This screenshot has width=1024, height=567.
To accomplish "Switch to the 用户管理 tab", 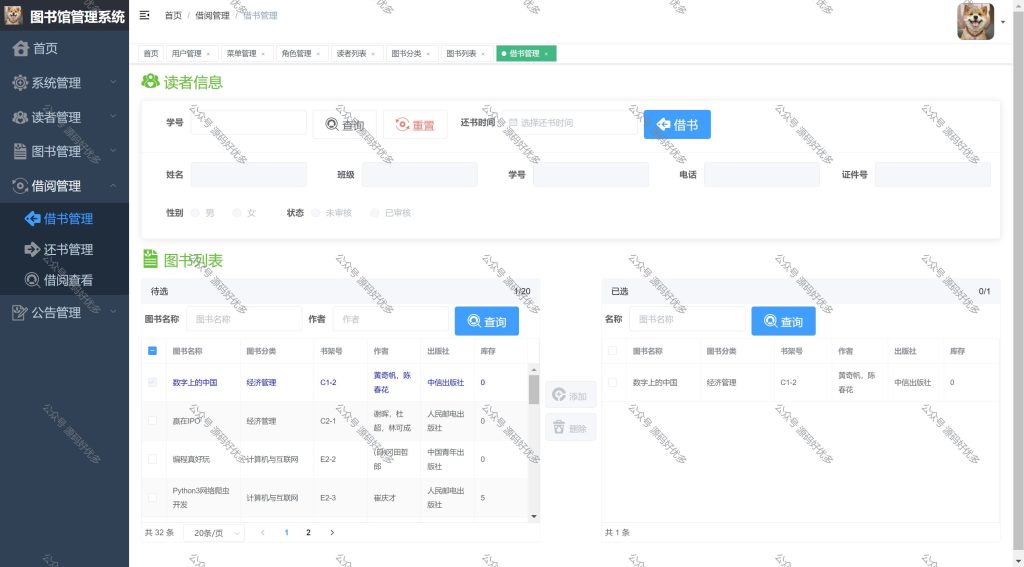I will point(191,54).
